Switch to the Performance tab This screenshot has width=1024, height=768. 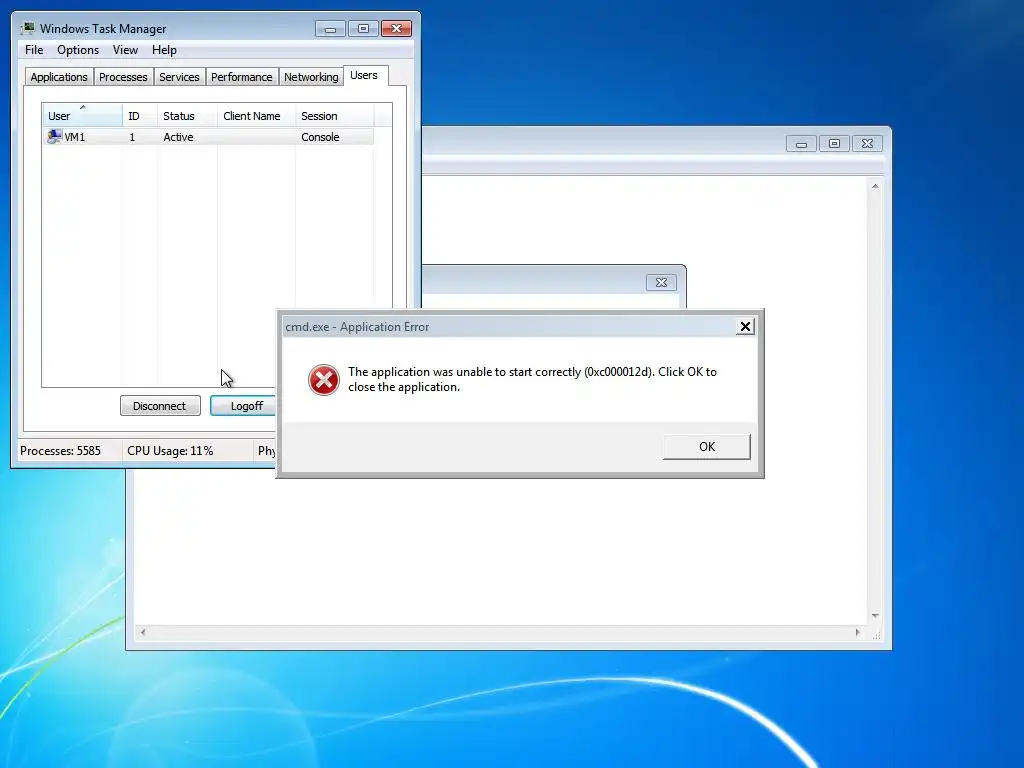(x=242, y=77)
